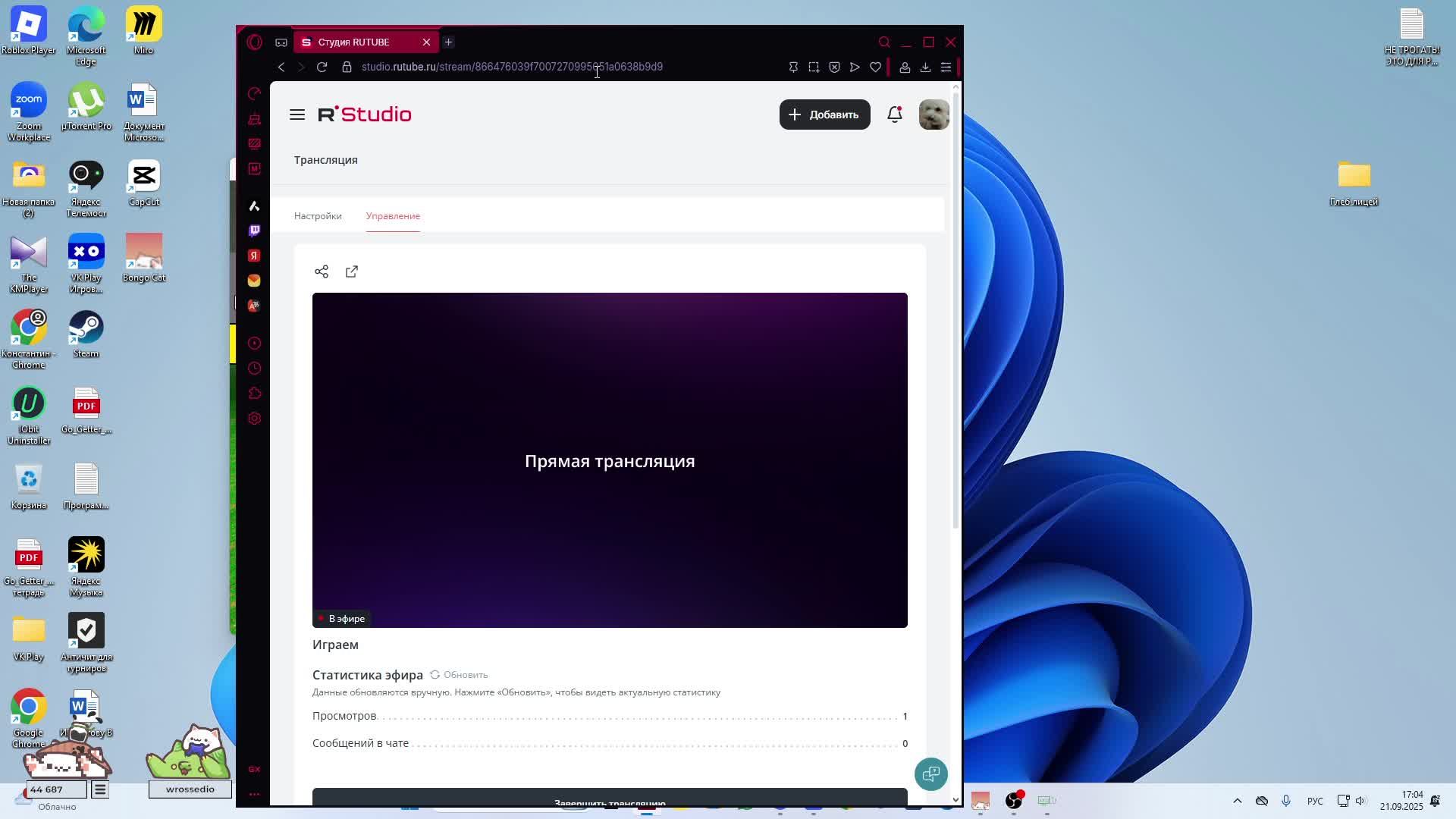Click the player arrow icon in address bar
The width and height of the screenshot is (1456, 819).
(x=855, y=67)
